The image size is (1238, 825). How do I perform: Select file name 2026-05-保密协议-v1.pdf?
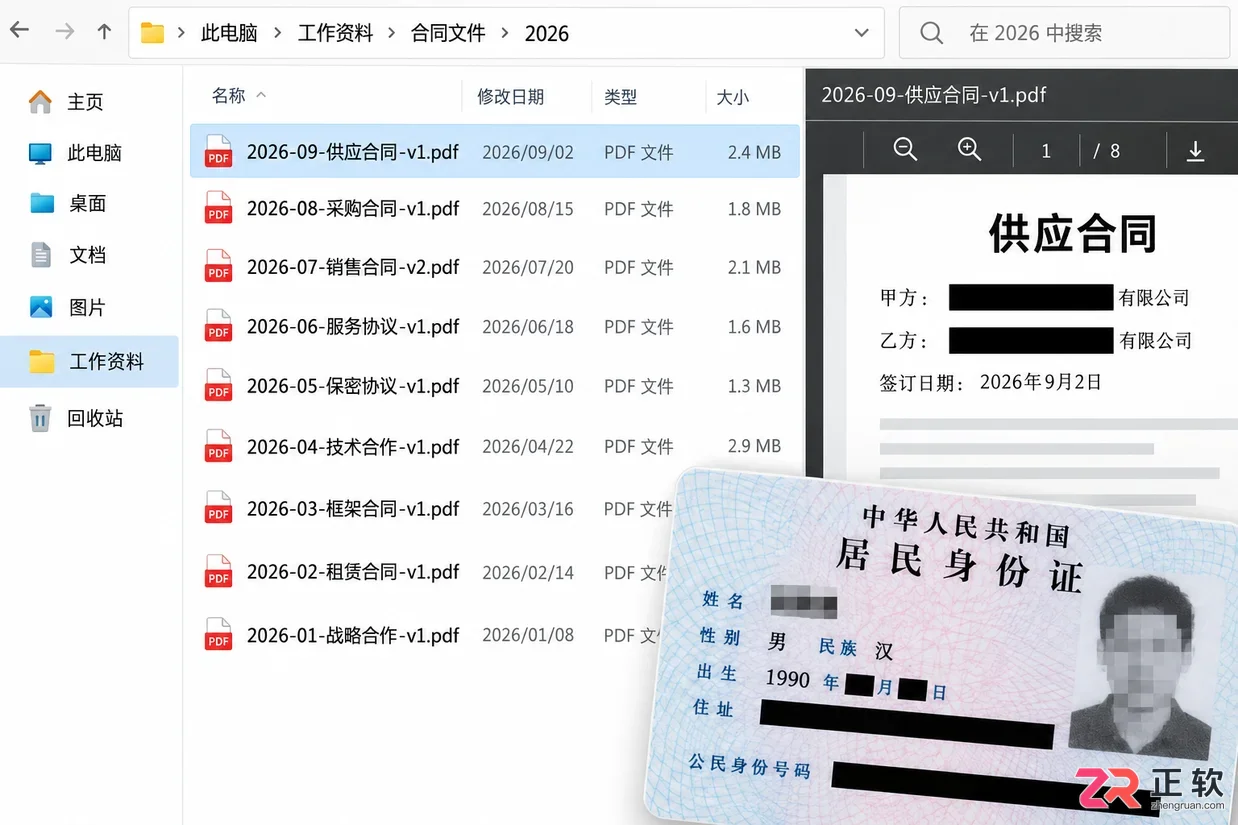click(353, 386)
